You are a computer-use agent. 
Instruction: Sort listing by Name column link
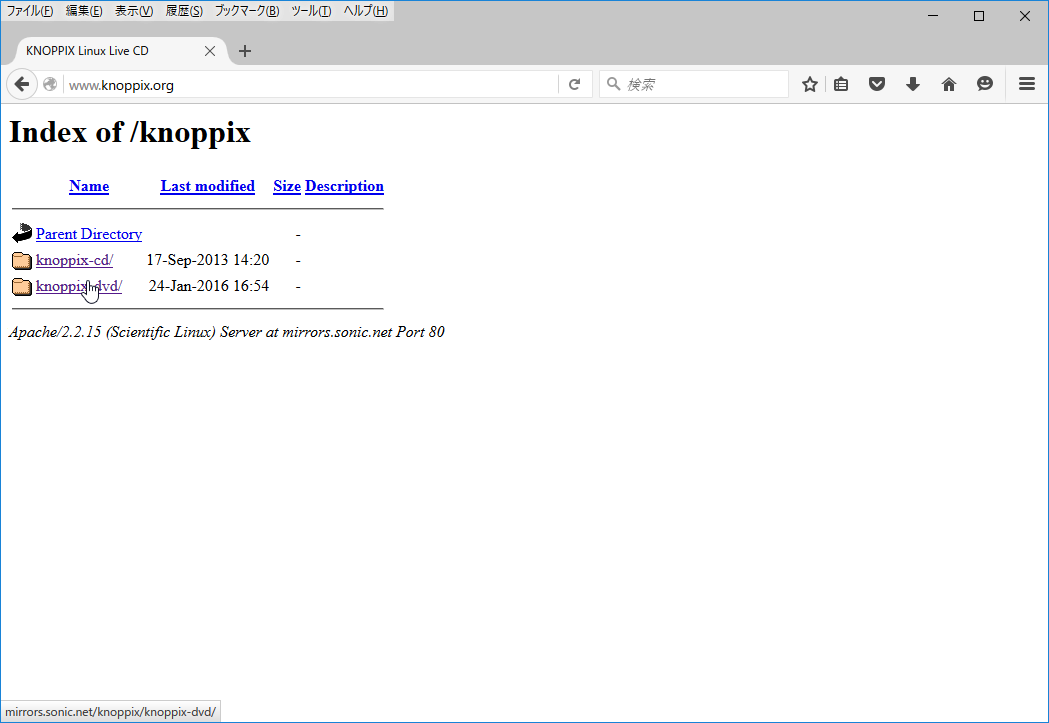tap(89, 186)
